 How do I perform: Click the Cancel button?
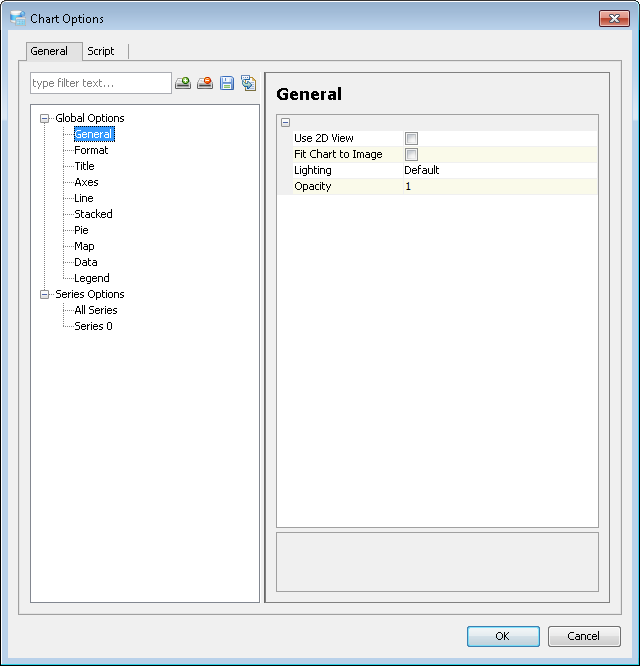point(584,636)
